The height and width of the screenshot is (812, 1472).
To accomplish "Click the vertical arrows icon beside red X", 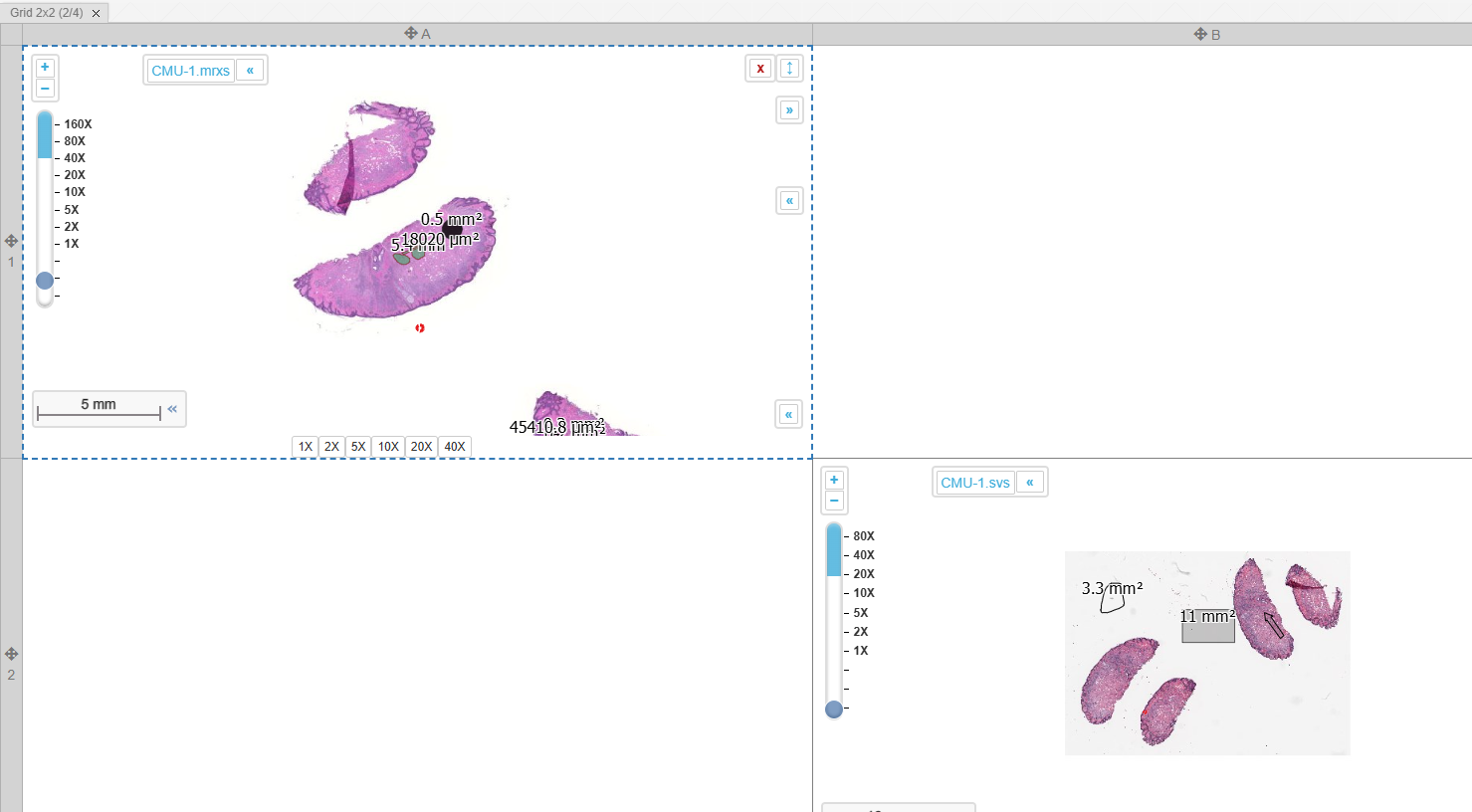I will pos(789,69).
